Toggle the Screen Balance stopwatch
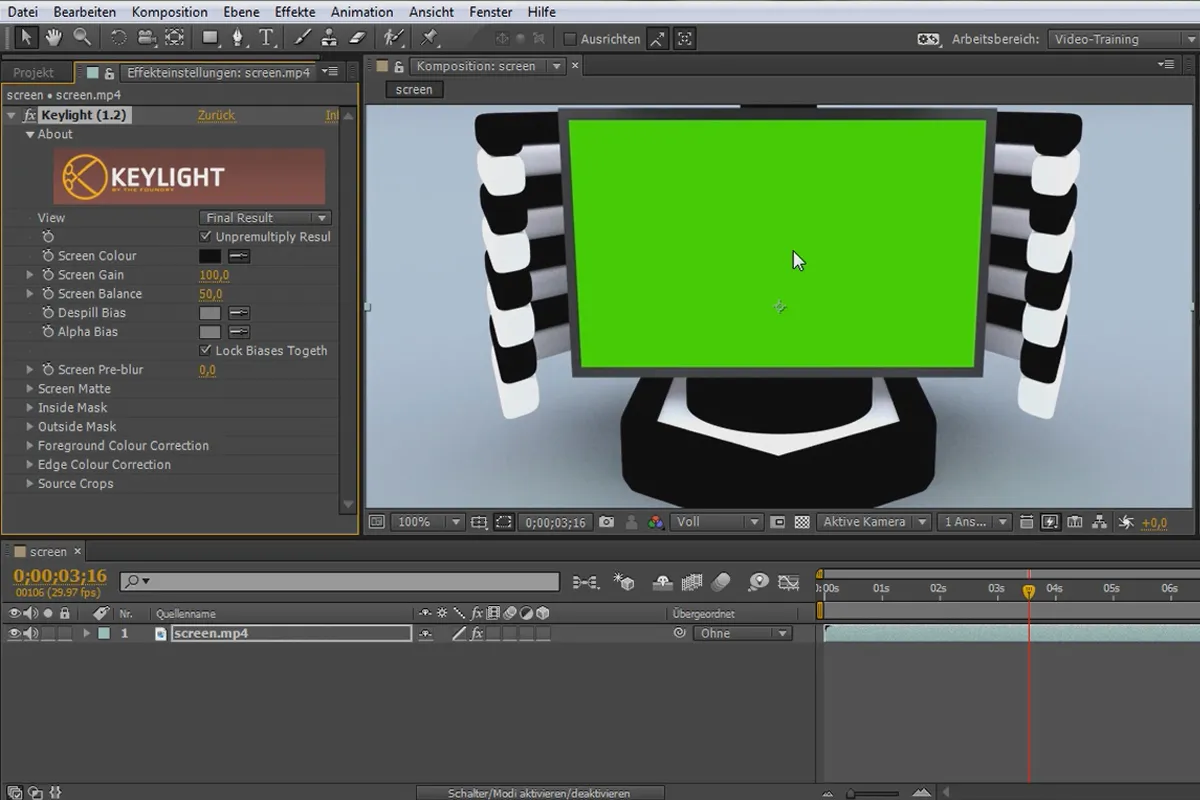 (48, 294)
